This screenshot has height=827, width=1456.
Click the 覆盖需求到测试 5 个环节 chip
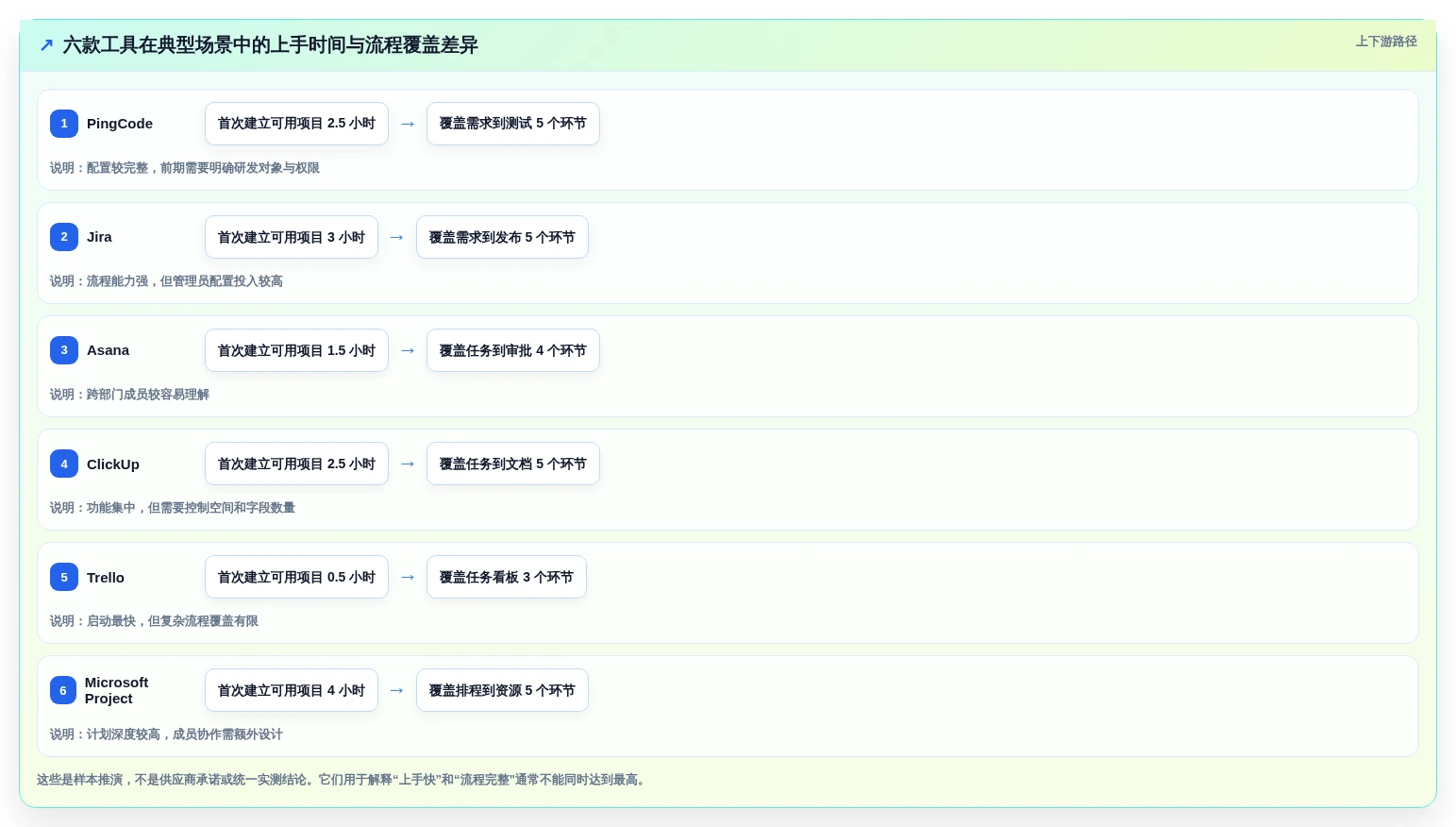(x=513, y=124)
